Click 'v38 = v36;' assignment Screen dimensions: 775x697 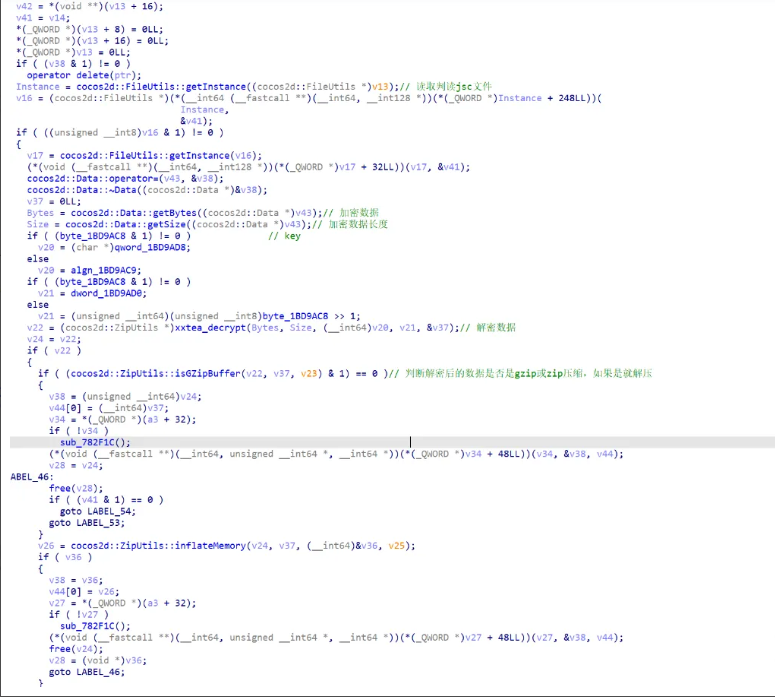tap(76, 580)
